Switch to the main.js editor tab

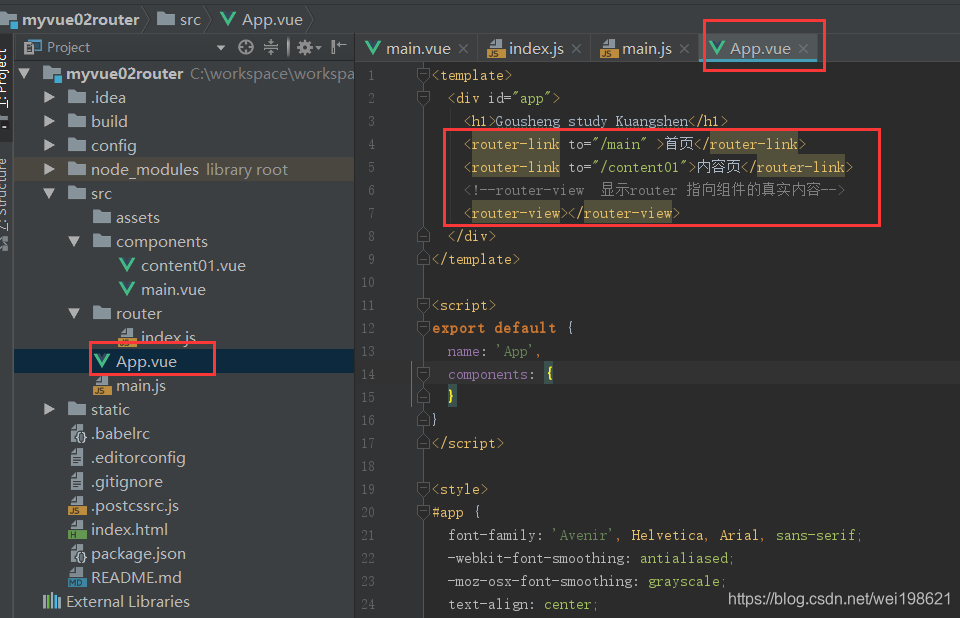tap(647, 48)
